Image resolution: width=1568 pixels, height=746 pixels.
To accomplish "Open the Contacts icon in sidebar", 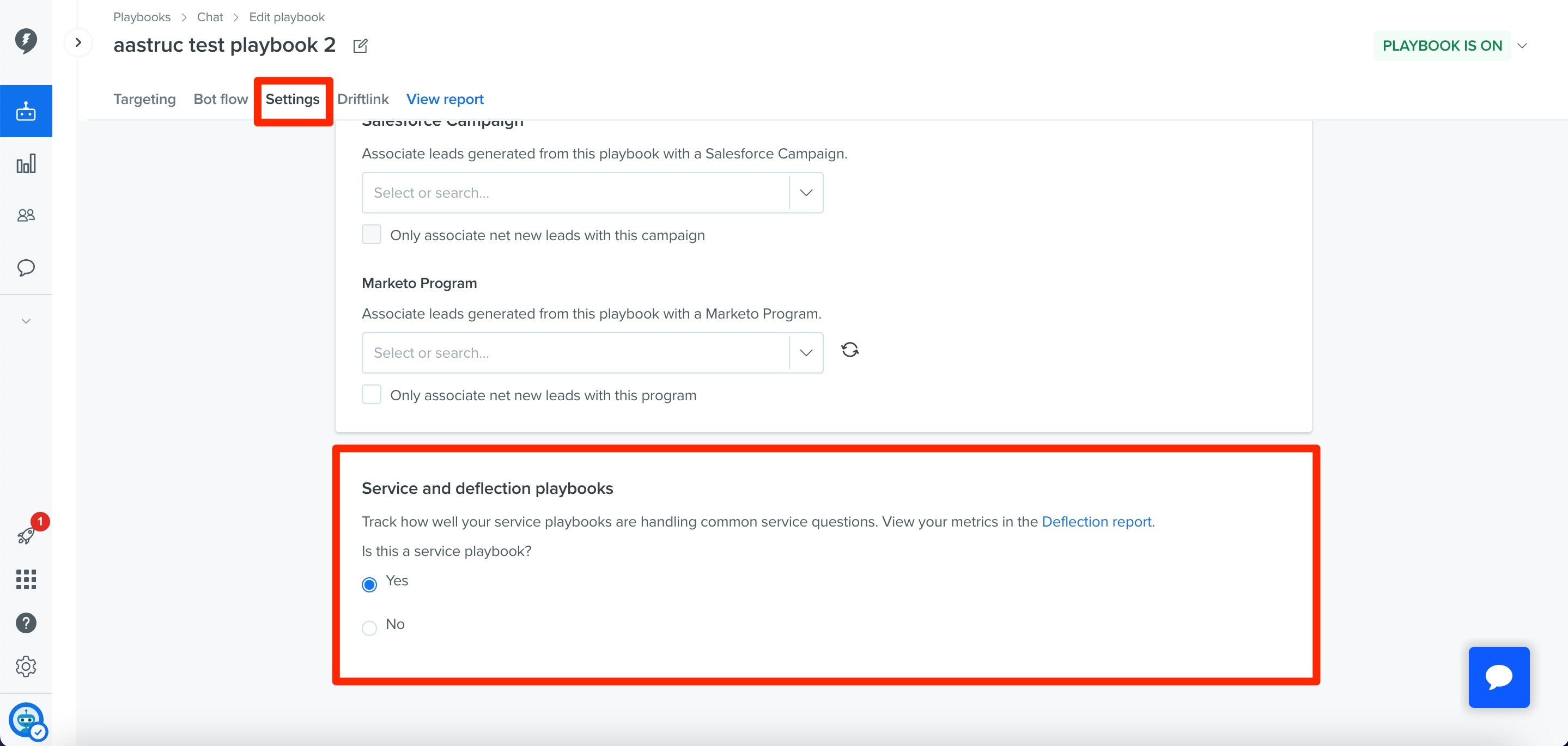I will (x=26, y=215).
